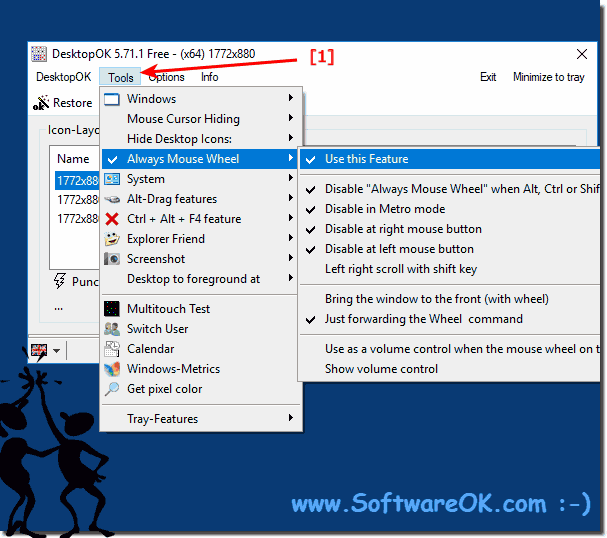Click the ellipsis below Punch

58,308
